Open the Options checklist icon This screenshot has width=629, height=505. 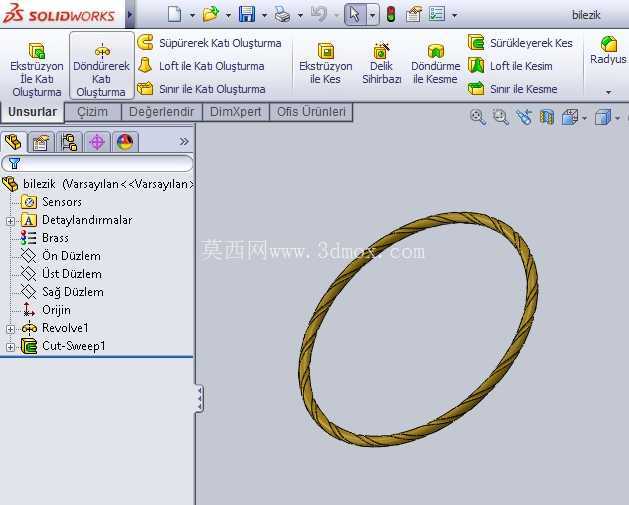437,14
